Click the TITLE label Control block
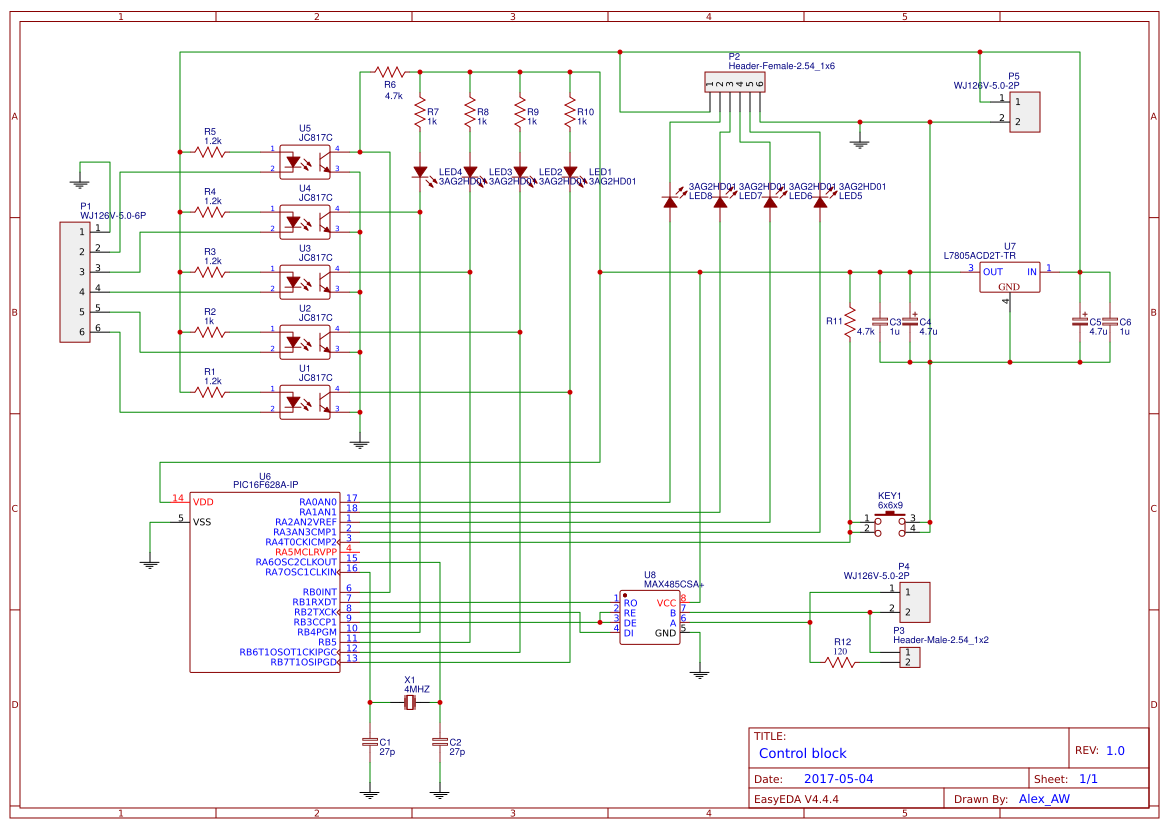1169x829 pixels. click(803, 753)
